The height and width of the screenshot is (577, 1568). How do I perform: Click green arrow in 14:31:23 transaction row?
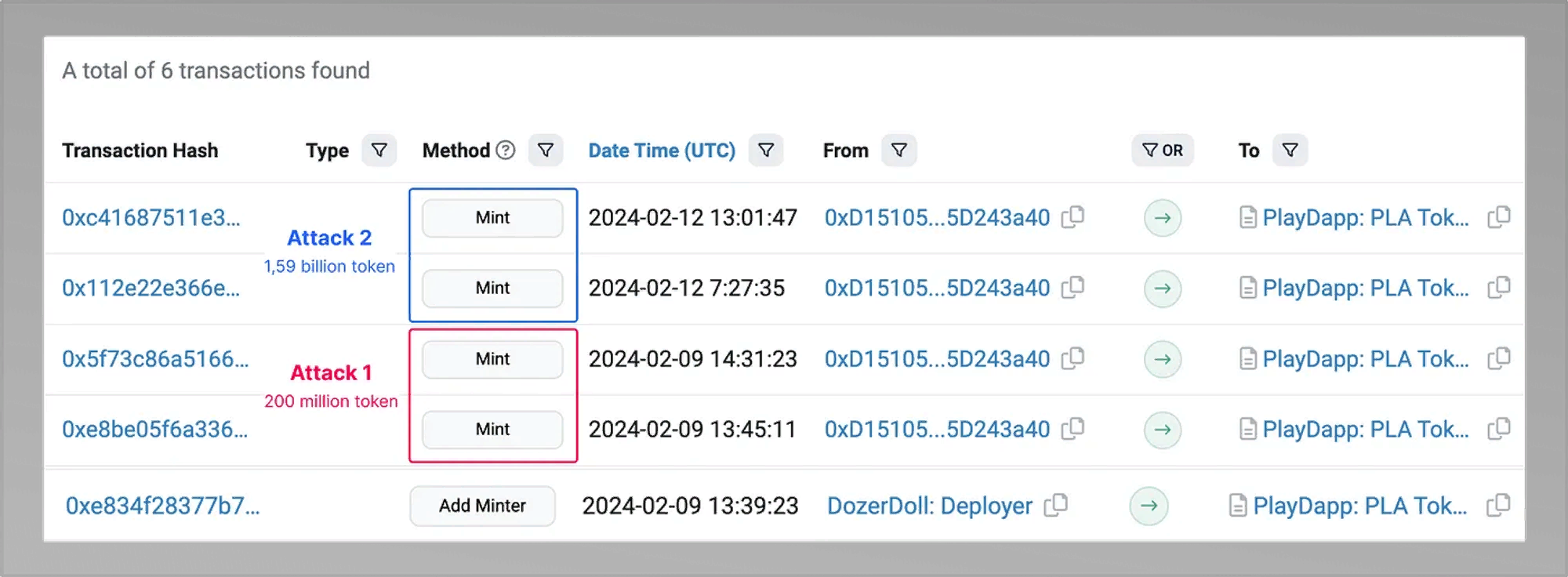[1163, 359]
